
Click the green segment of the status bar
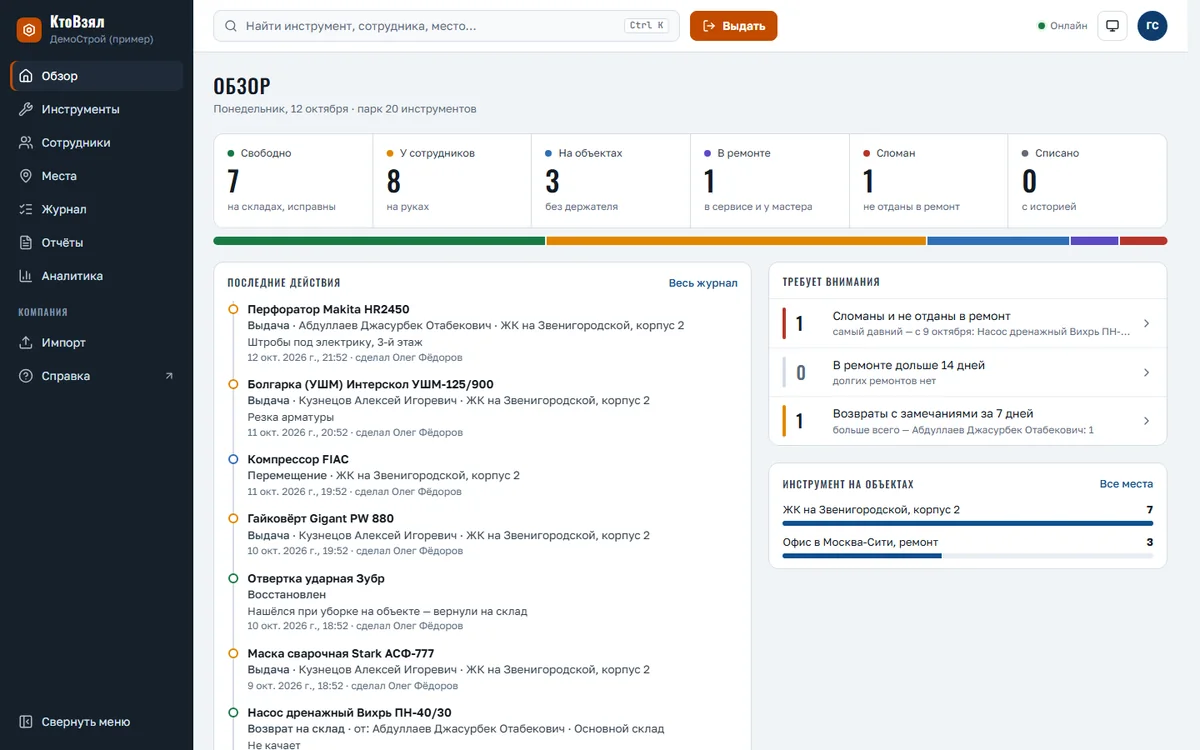tap(379, 241)
